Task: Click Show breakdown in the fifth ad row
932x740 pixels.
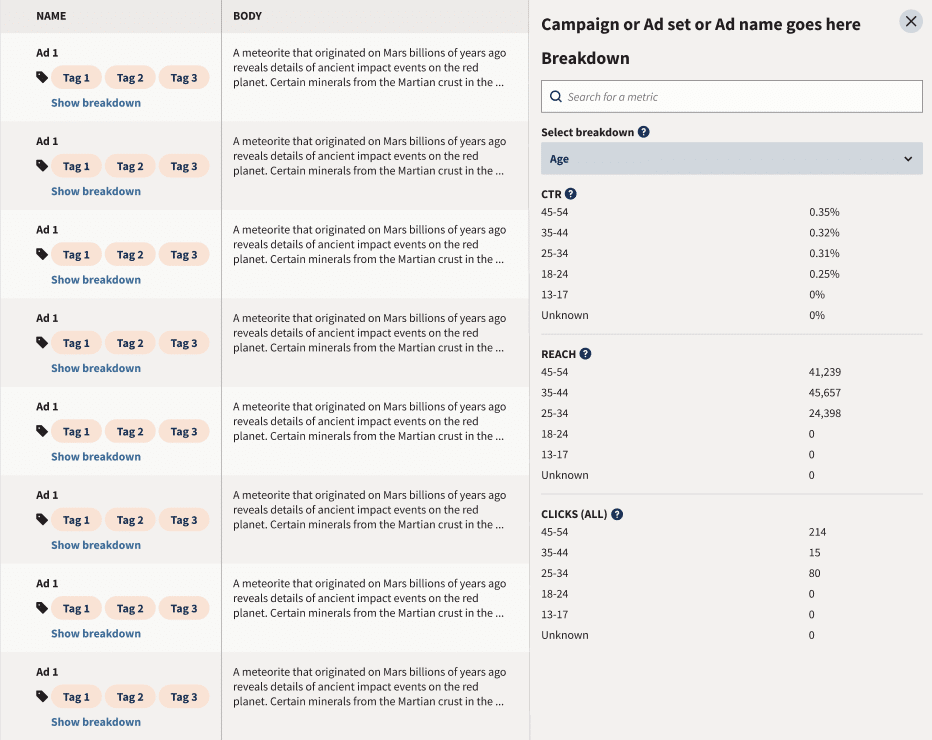Action: [96, 457]
